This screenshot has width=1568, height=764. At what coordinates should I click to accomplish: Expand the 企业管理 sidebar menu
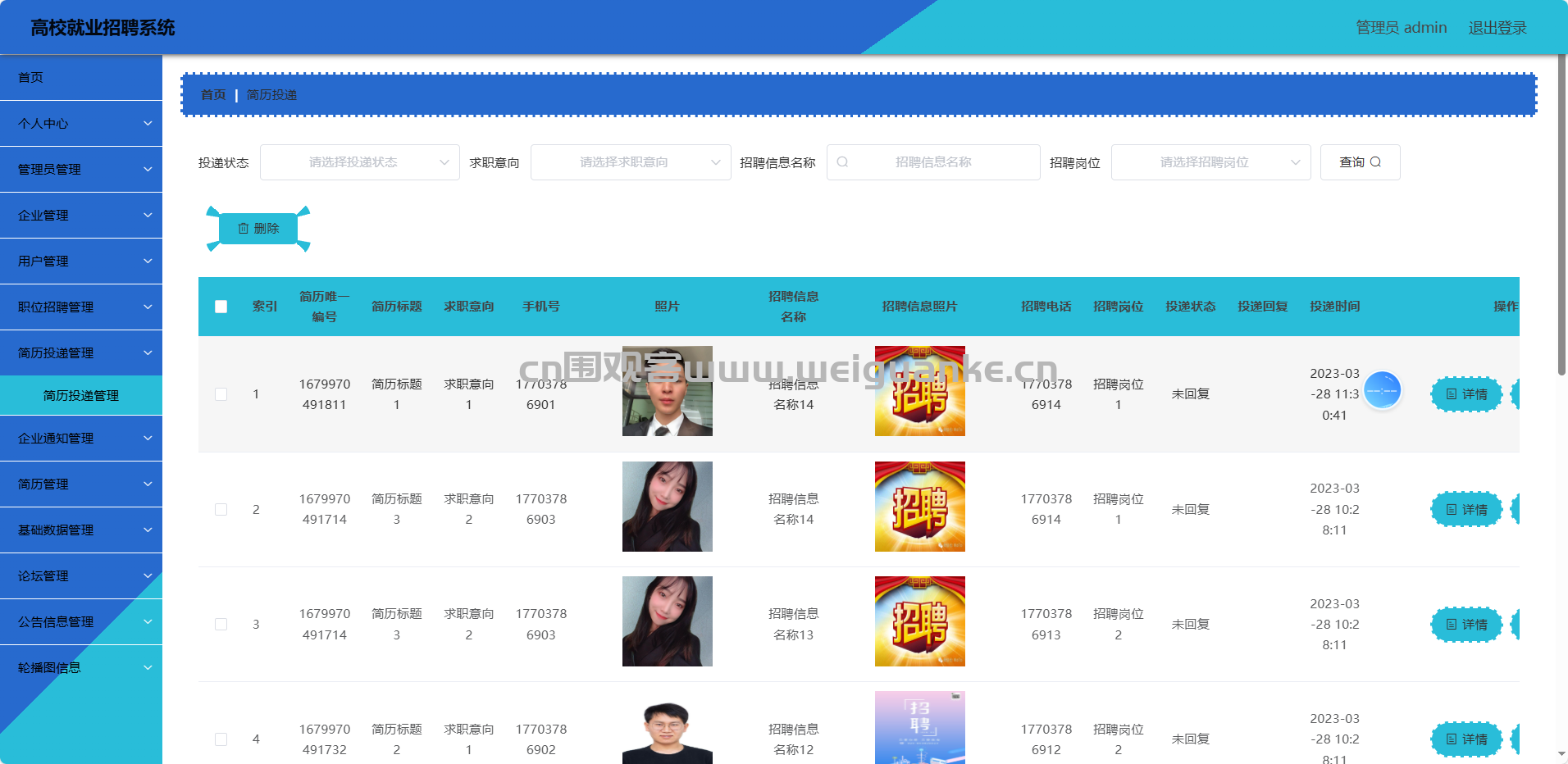81,216
